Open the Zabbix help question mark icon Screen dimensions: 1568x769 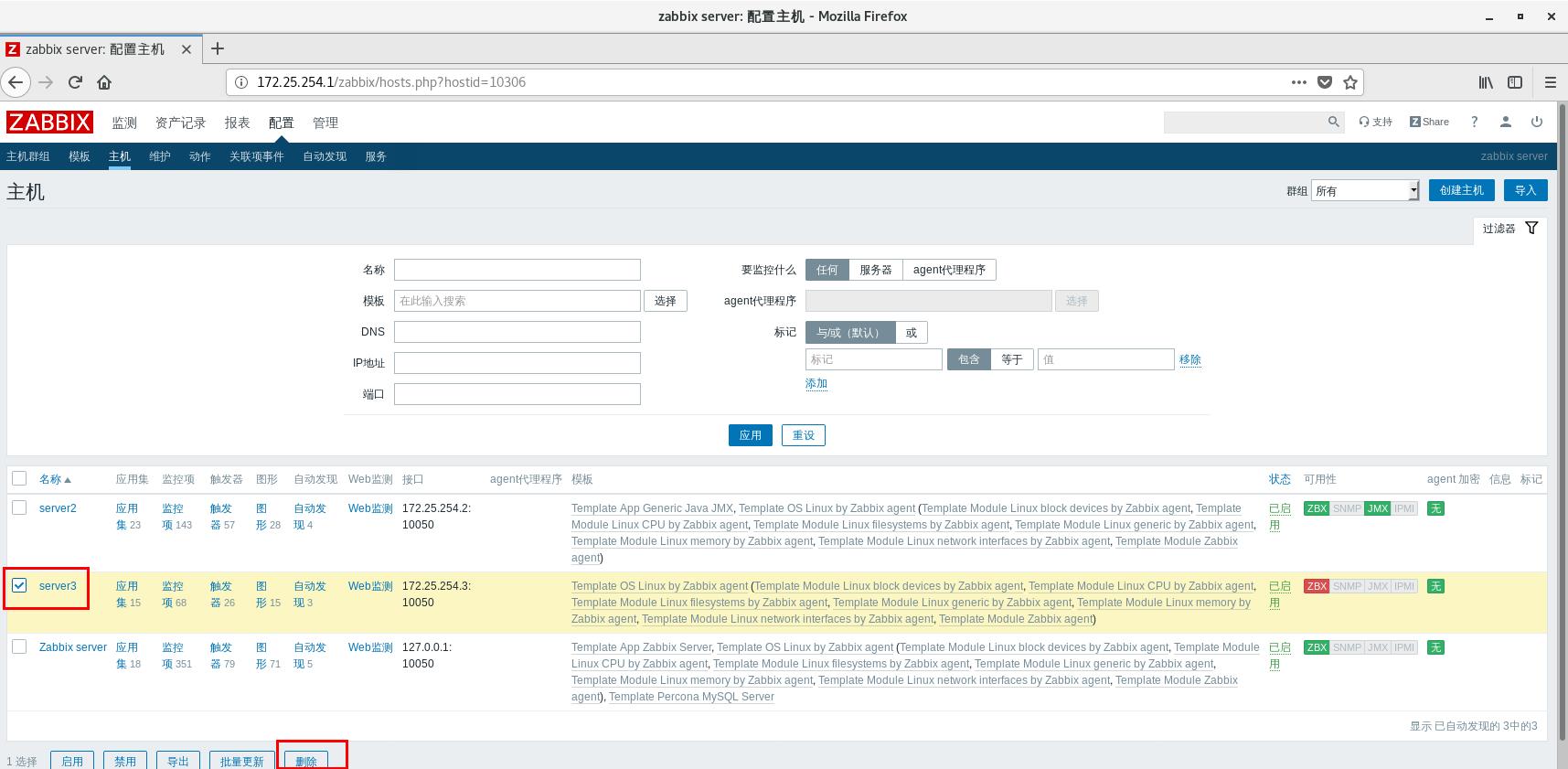click(1474, 122)
